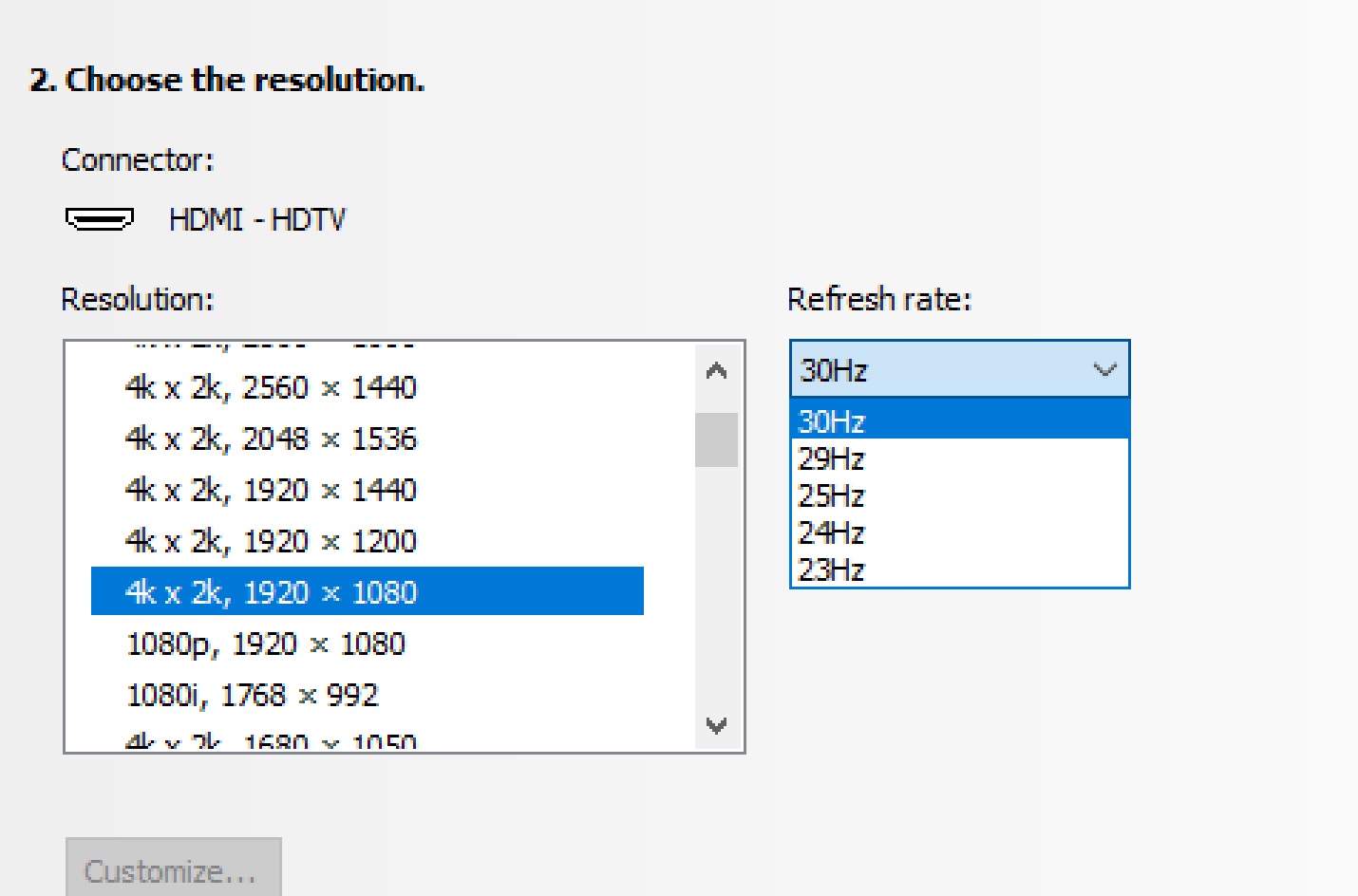1358x896 pixels.
Task: Open the Refresh rate dropdown arrow
Action: coord(1104,369)
